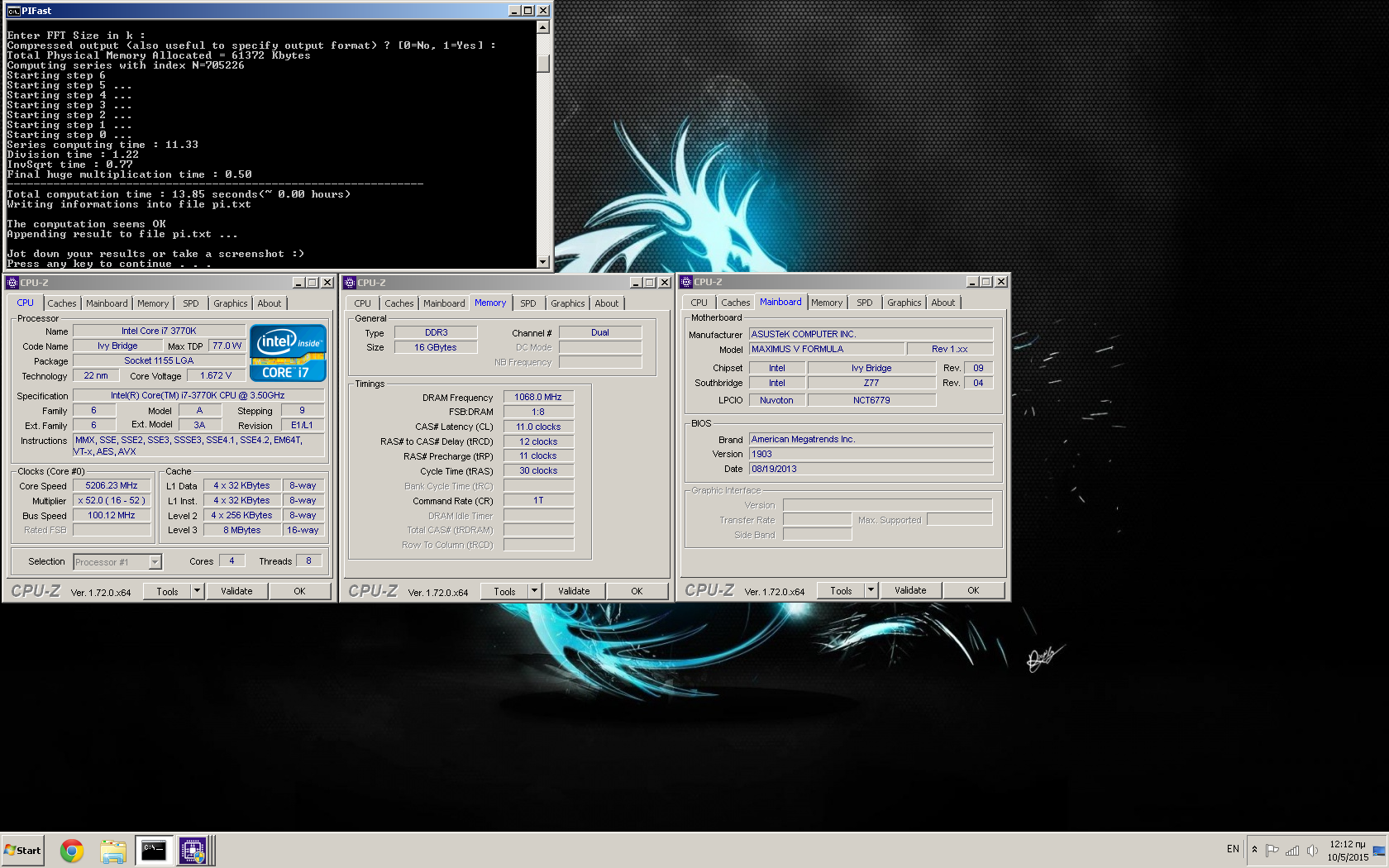Screen dimensions: 1389x868
Task: Click title bar icon of left CPU-Z window
Action: (x=12, y=283)
